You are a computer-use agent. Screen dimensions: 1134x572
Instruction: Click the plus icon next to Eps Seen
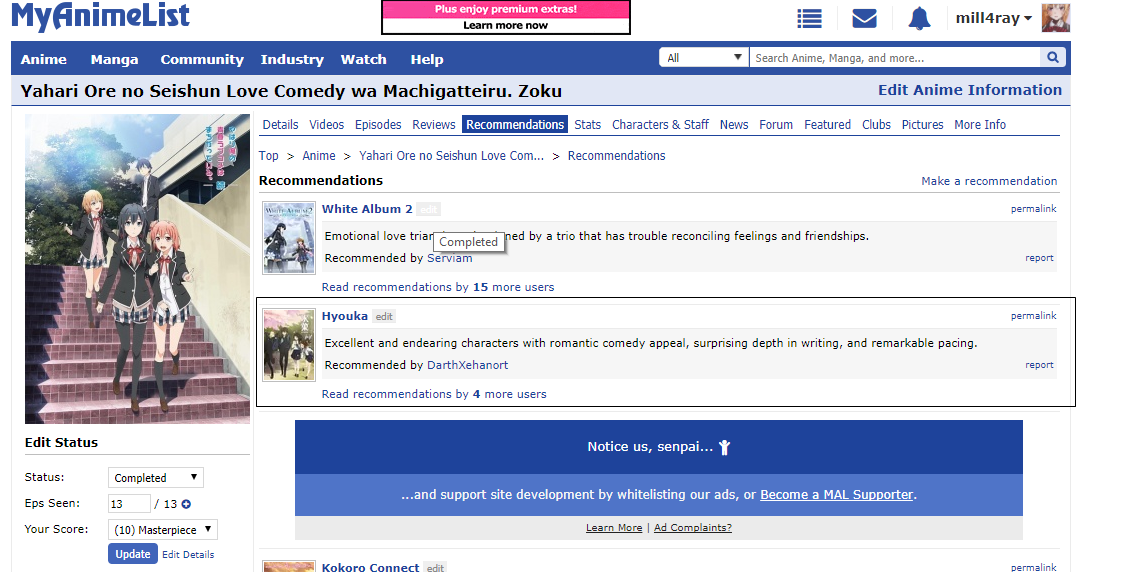click(x=186, y=504)
